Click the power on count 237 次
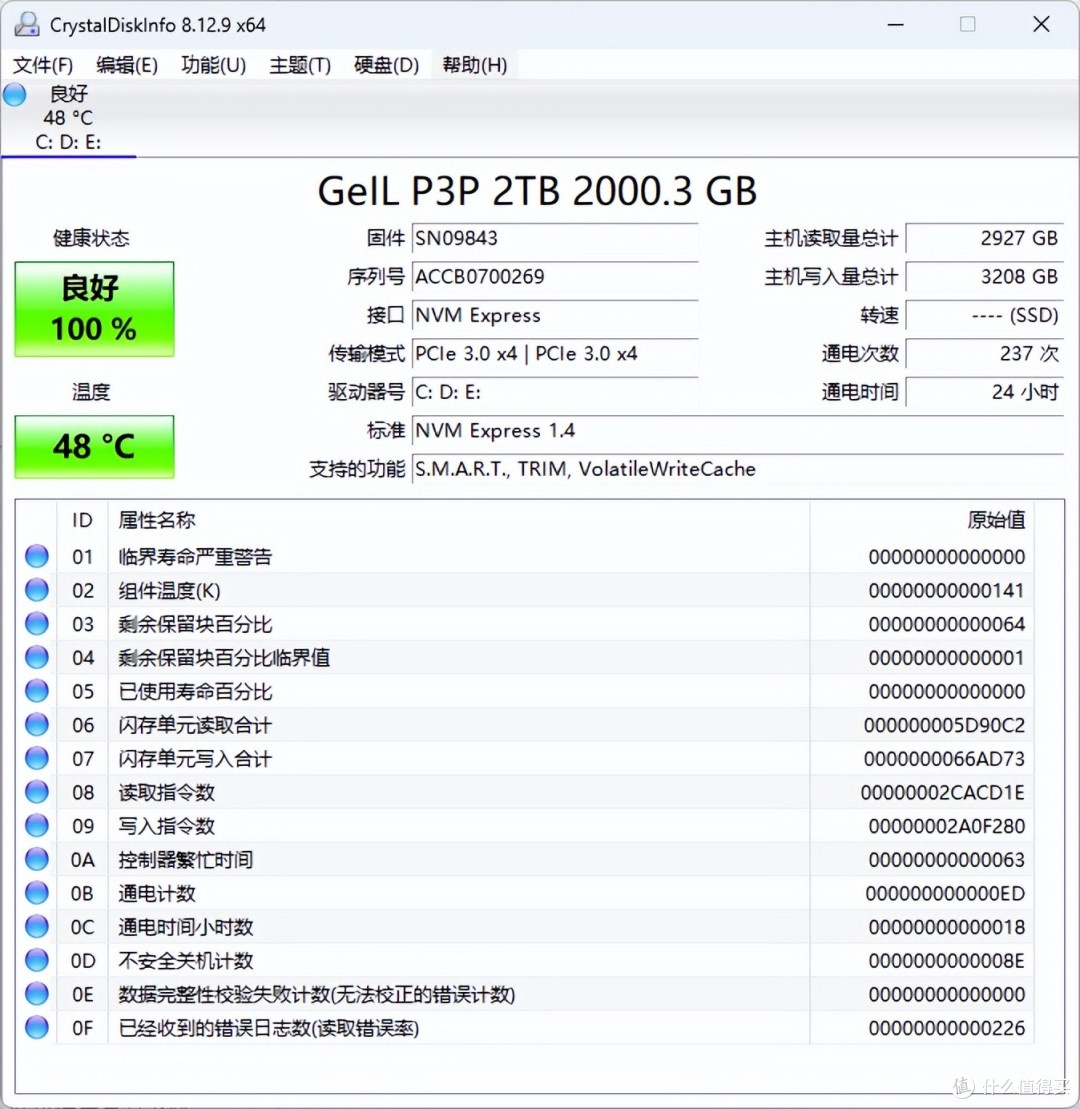Image resolution: width=1080 pixels, height=1109 pixels. click(x=985, y=354)
